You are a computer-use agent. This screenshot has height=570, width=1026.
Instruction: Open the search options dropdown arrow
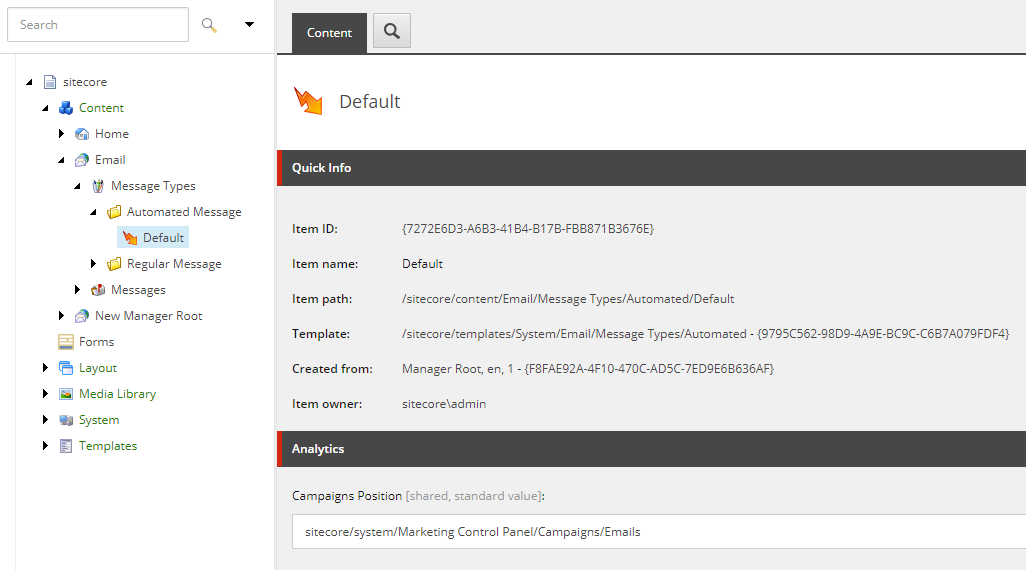[x=249, y=25]
